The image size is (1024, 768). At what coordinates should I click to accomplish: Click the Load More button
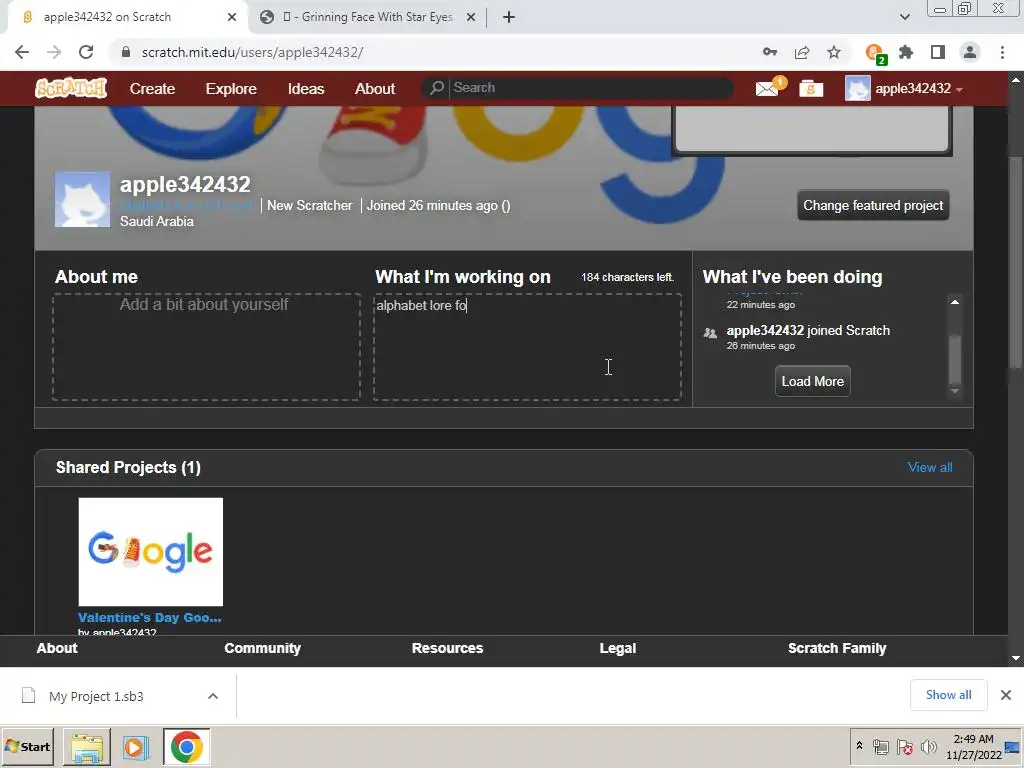812,381
